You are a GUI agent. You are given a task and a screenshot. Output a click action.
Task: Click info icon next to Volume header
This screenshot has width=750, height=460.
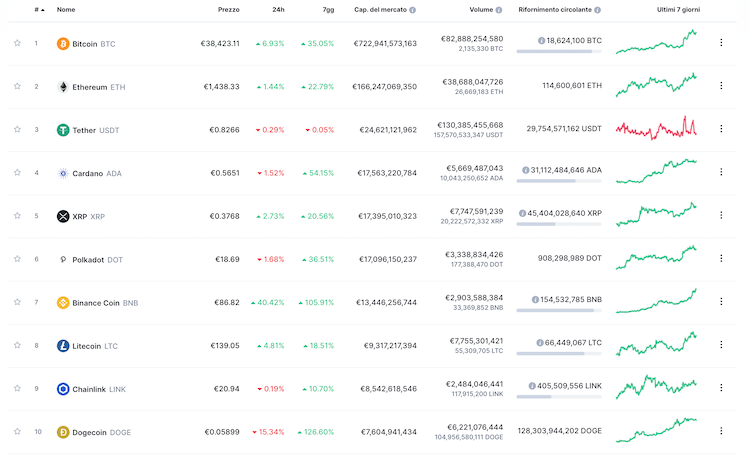tap(499, 10)
